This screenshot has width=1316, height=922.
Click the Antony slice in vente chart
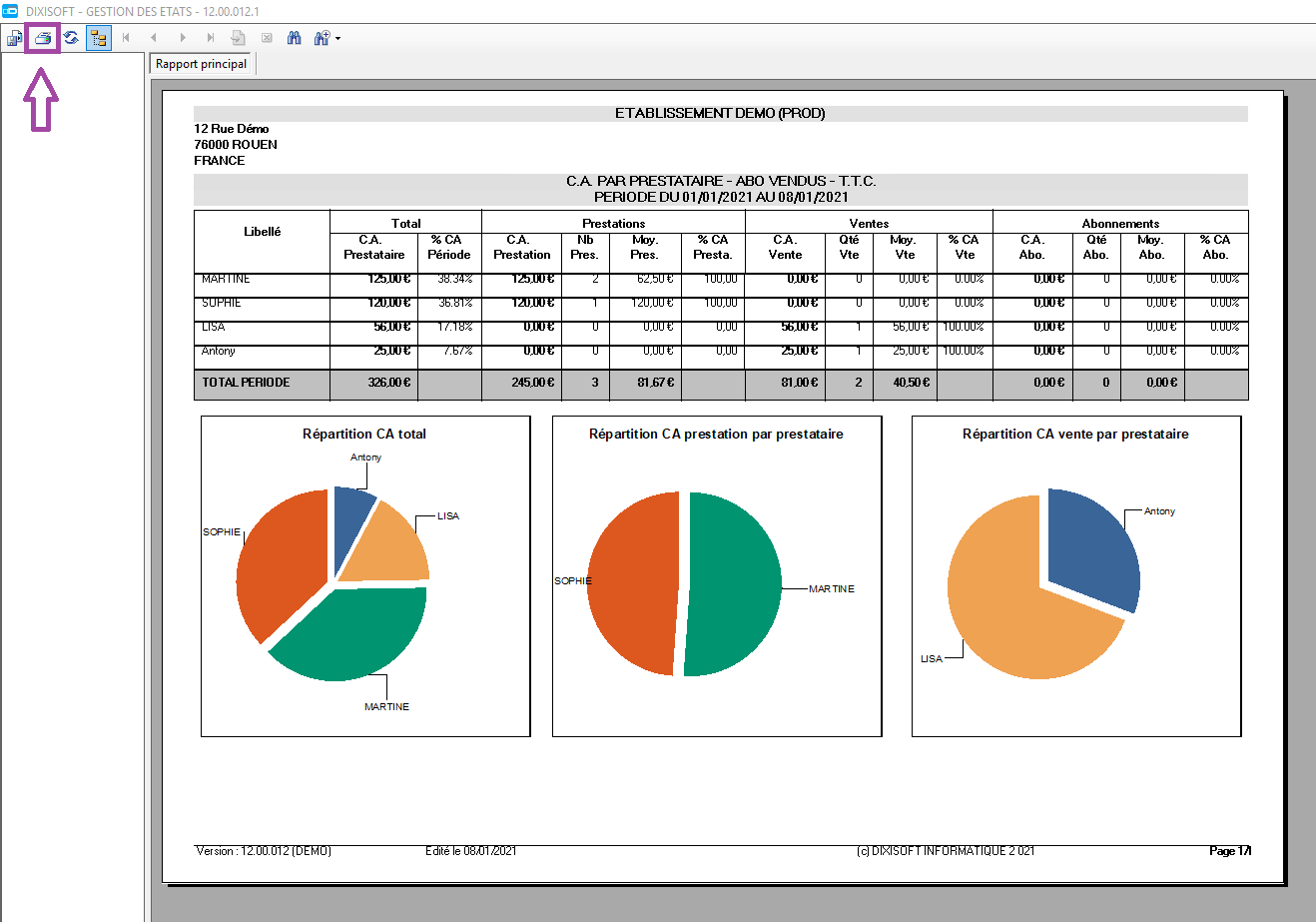[1093, 549]
